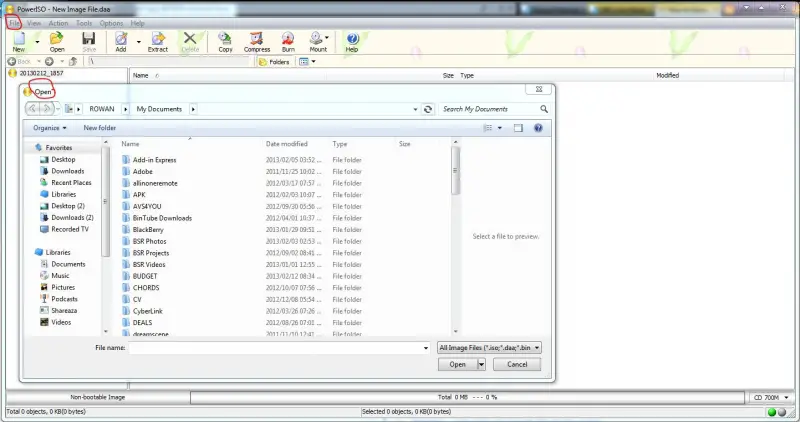Click the dialog Open button
This screenshot has height=422, width=800.
pos(457,364)
